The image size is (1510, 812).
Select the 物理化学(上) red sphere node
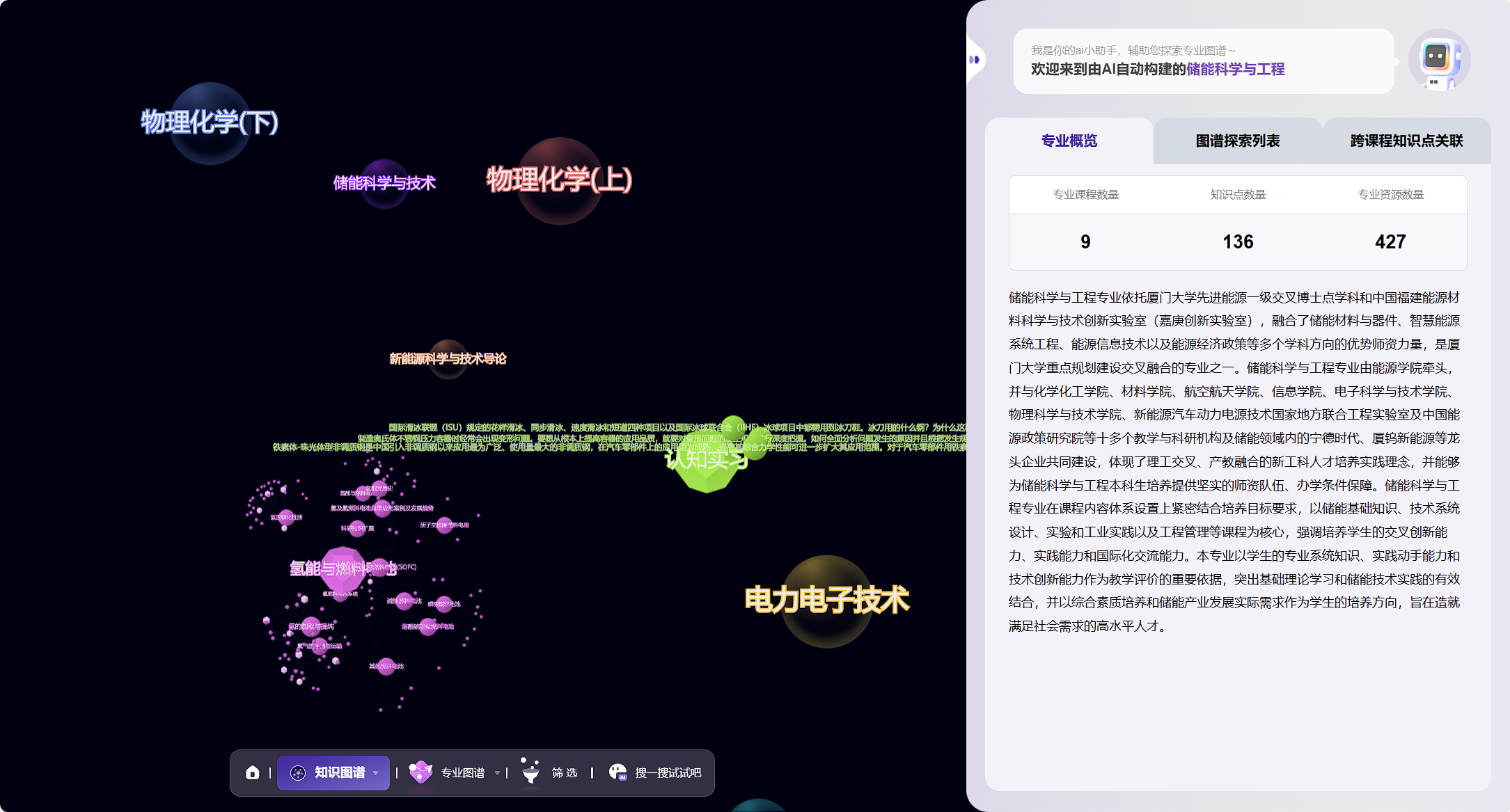tap(559, 180)
